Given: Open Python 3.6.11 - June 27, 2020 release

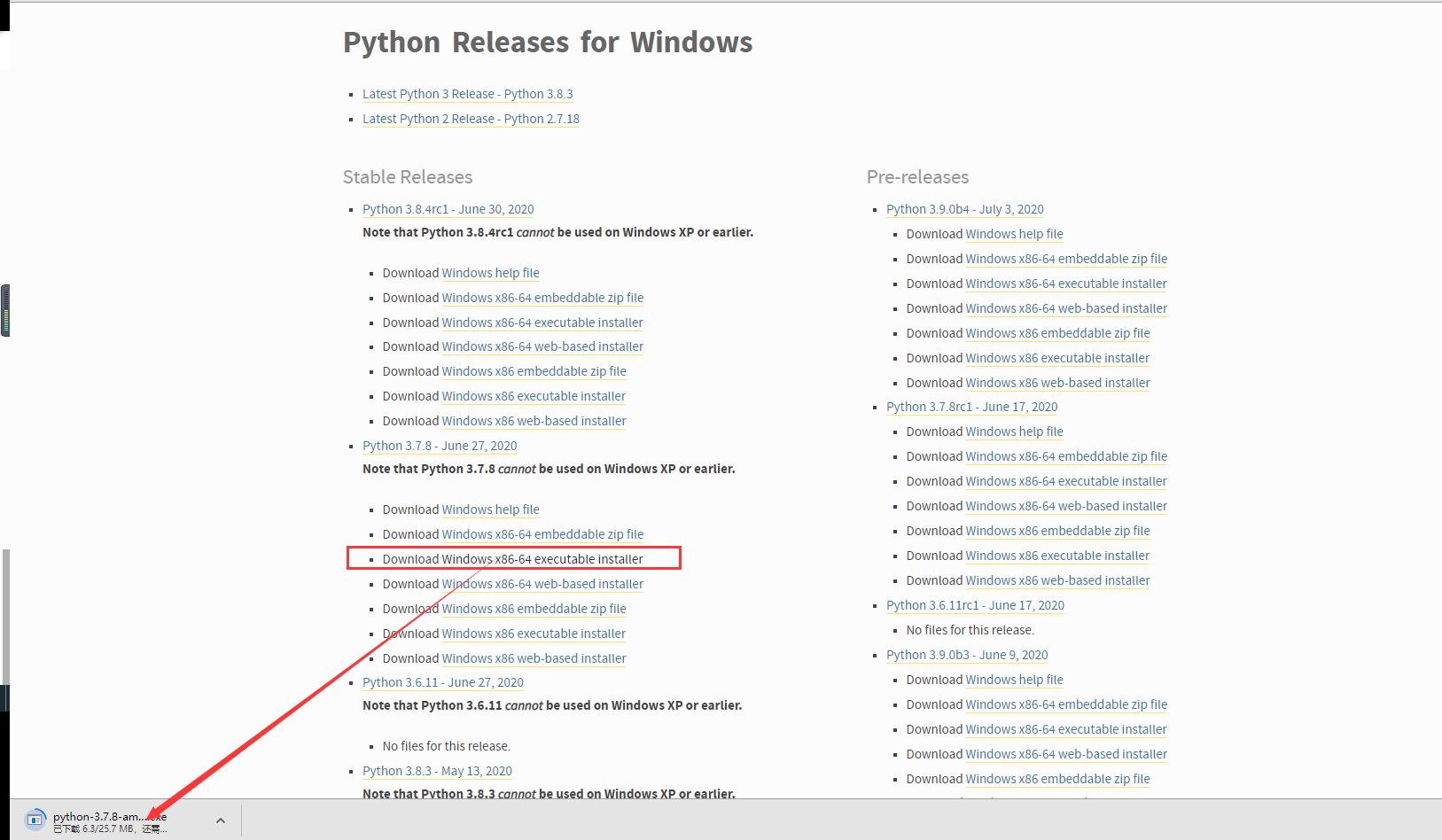Looking at the screenshot, I should tap(442, 682).
